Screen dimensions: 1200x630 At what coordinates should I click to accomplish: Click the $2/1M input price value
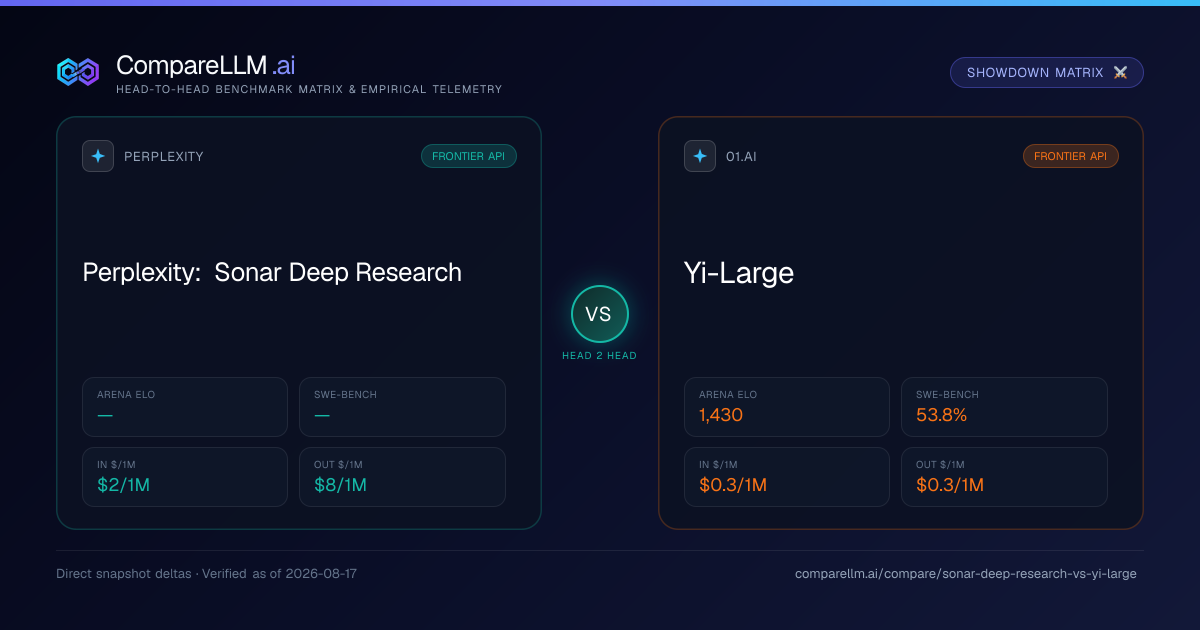coord(124,485)
